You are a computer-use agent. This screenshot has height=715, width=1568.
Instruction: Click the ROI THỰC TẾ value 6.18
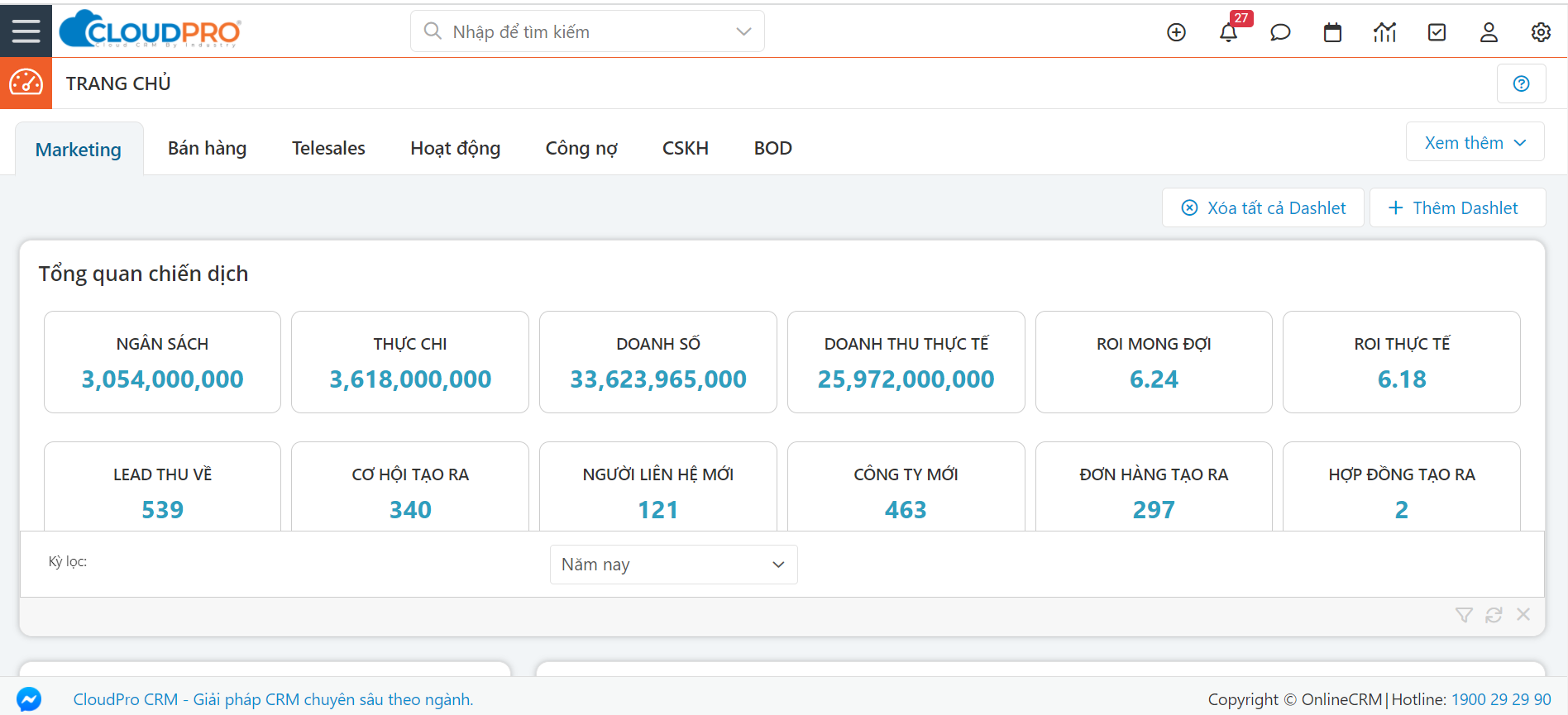pyautogui.click(x=1402, y=379)
